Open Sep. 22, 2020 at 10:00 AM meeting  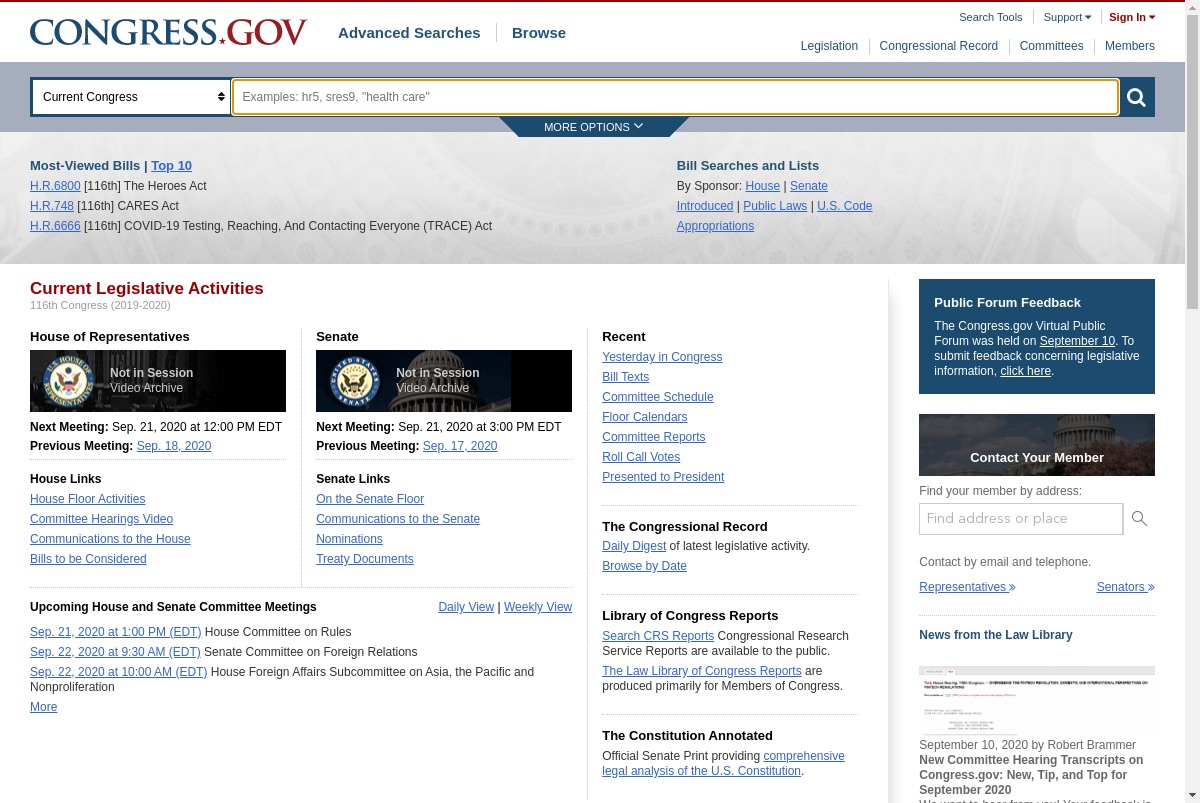[x=118, y=672]
